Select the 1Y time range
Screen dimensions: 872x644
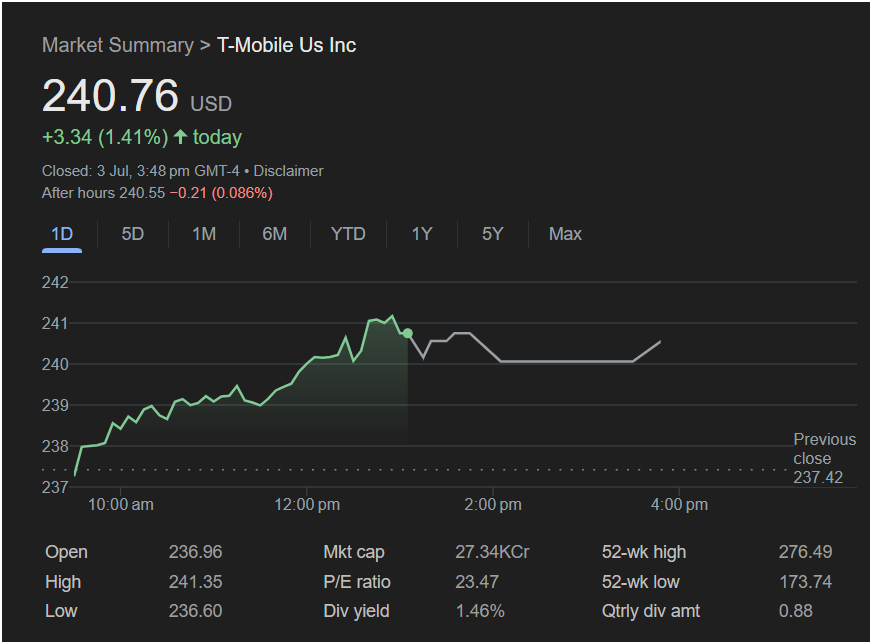tap(422, 234)
